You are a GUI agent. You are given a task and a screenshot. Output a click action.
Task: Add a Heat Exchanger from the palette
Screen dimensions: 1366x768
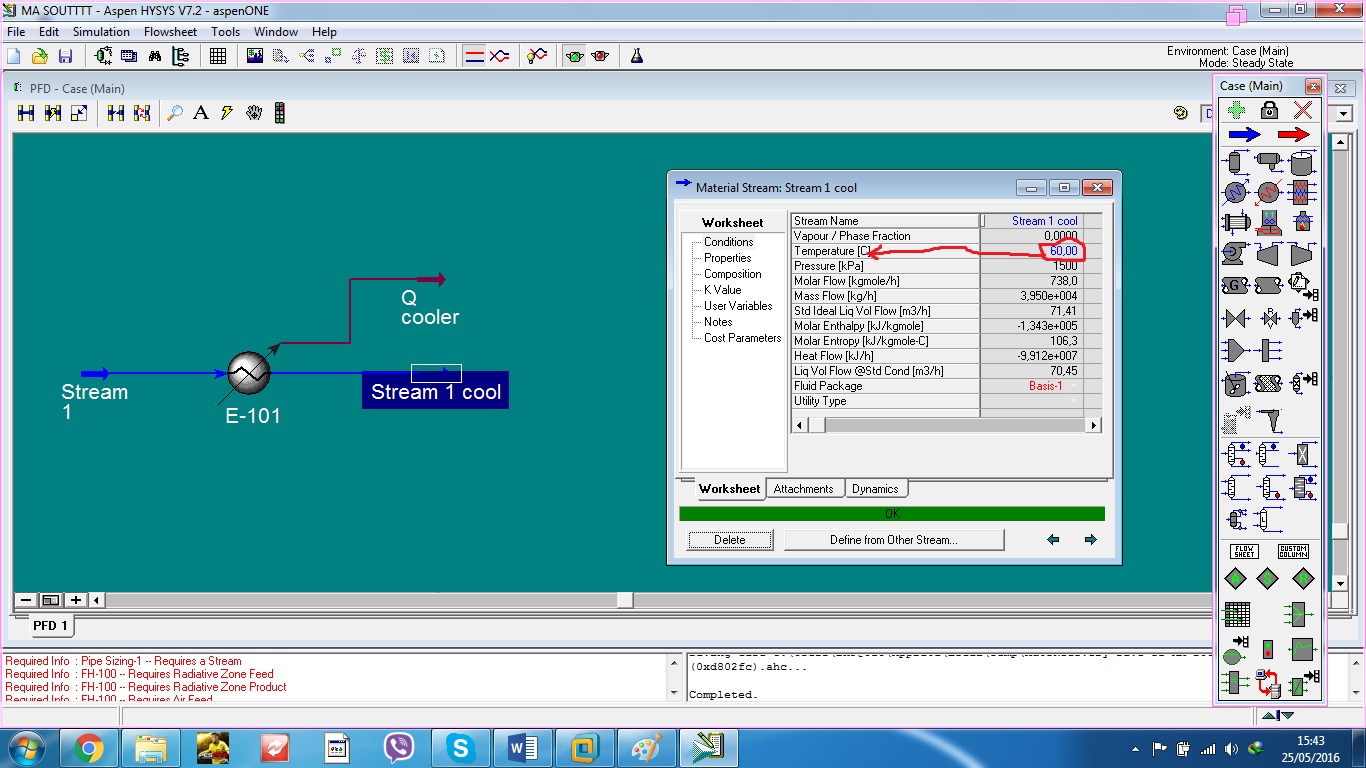[1235, 221]
